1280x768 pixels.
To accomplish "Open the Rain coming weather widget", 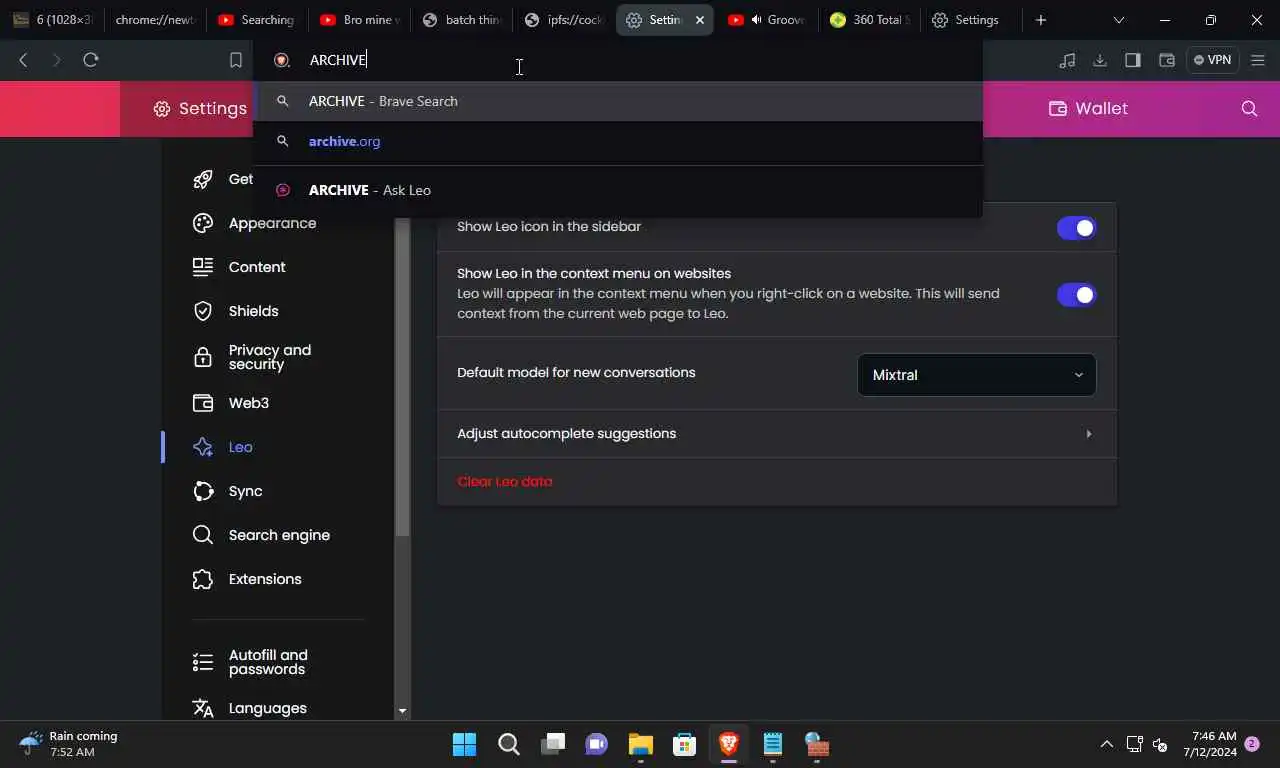I will [68, 744].
